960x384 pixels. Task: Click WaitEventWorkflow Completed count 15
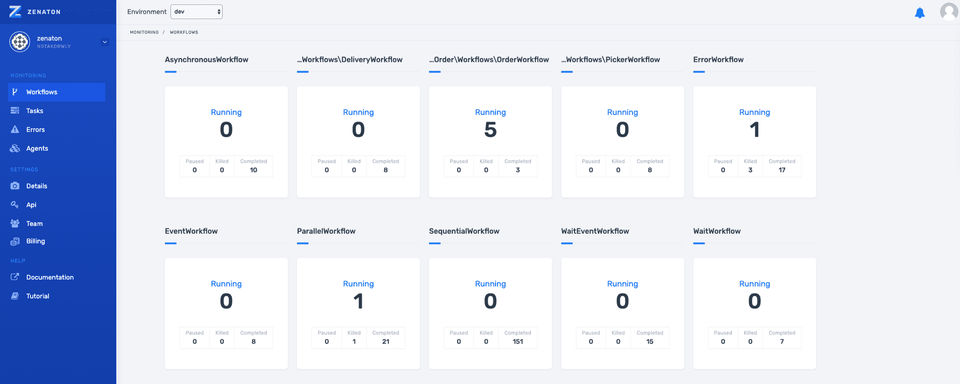point(650,341)
